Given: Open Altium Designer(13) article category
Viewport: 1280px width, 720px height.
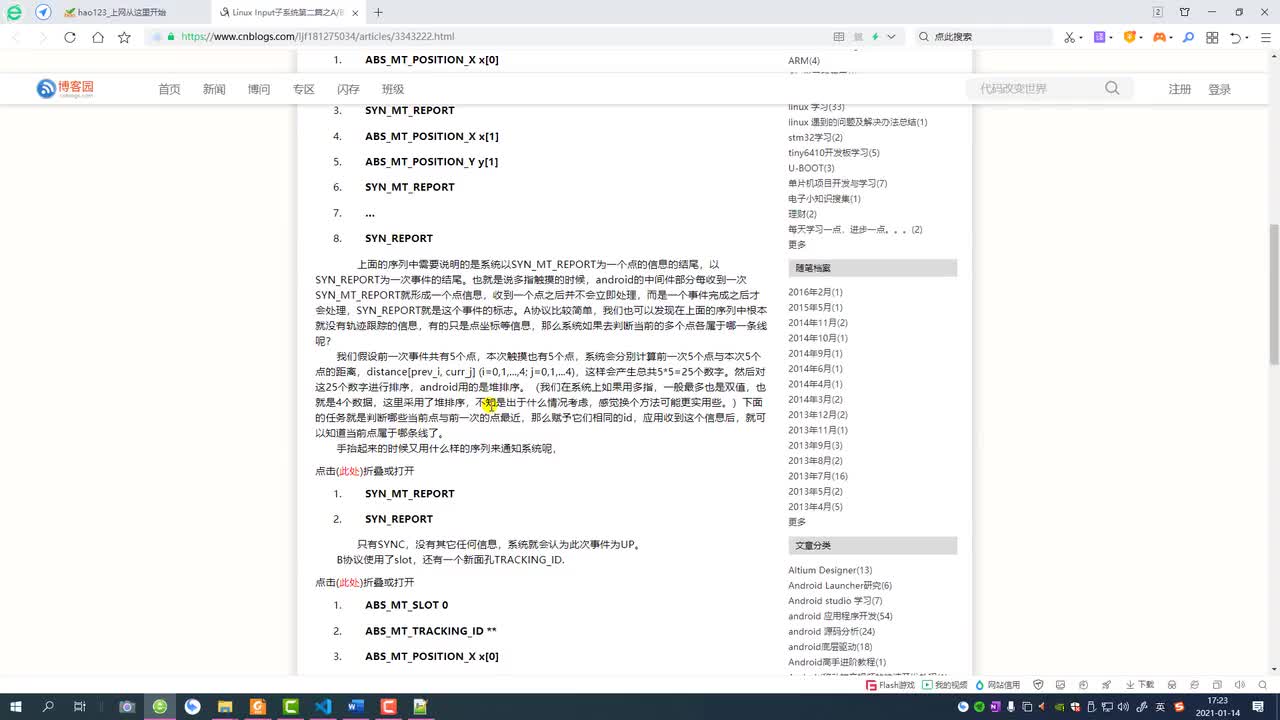Looking at the screenshot, I should [x=830, y=570].
